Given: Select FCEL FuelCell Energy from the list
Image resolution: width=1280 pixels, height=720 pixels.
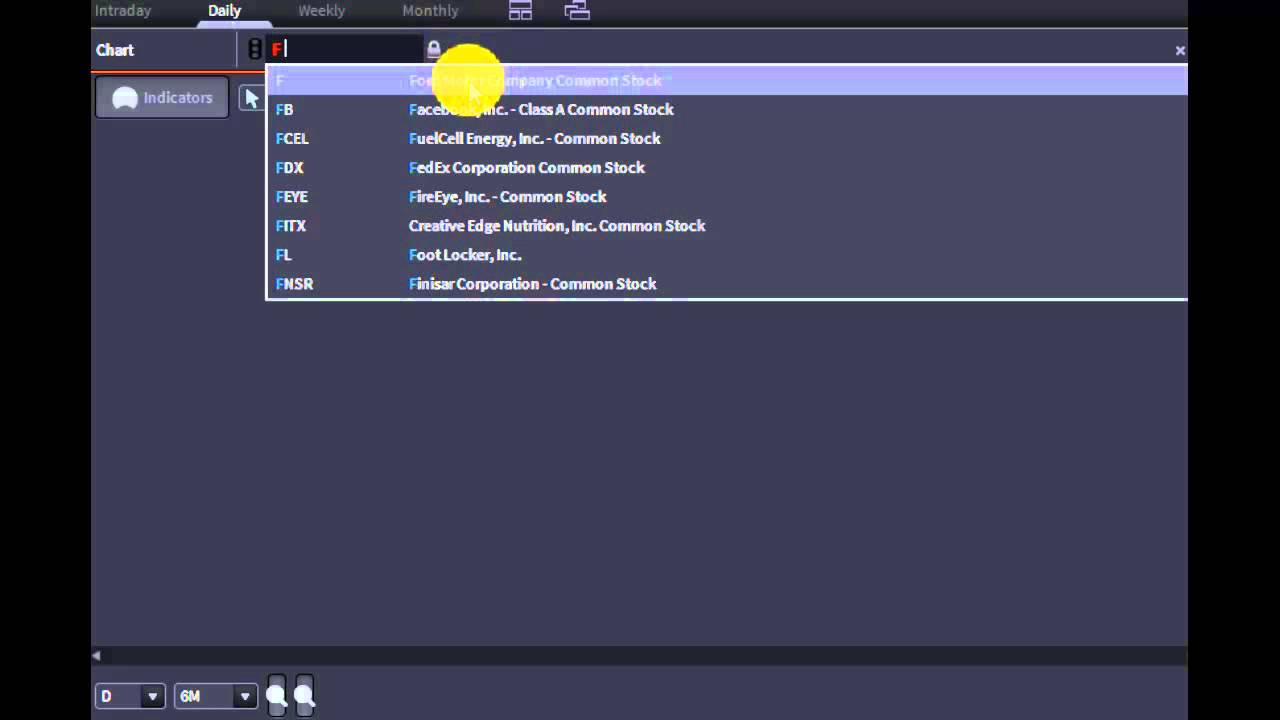Looking at the screenshot, I should pyautogui.click(x=727, y=139).
